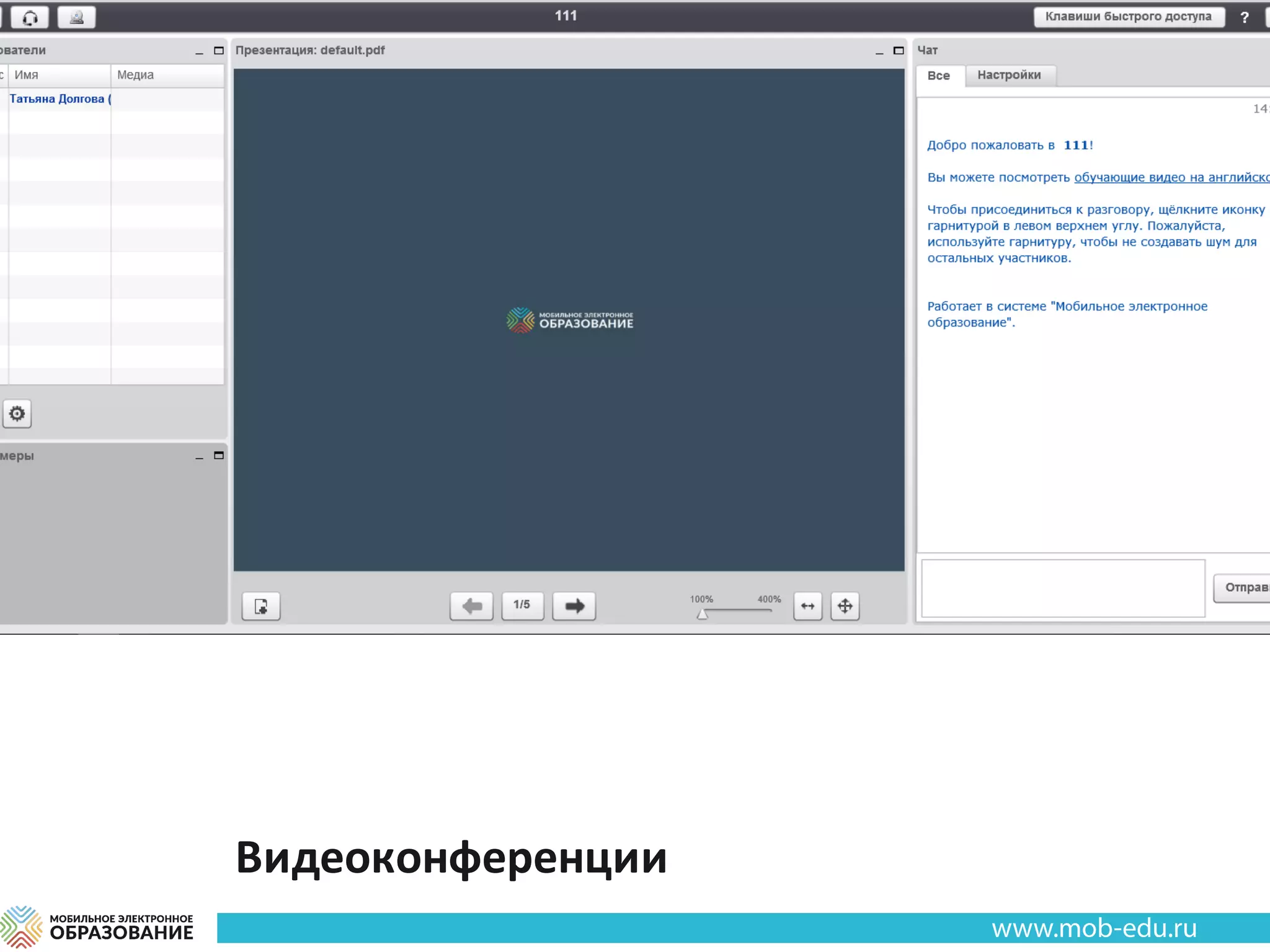Maximize the webcams panel
The width and height of the screenshot is (1270, 952).
pyautogui.click(x=219, y=456)
